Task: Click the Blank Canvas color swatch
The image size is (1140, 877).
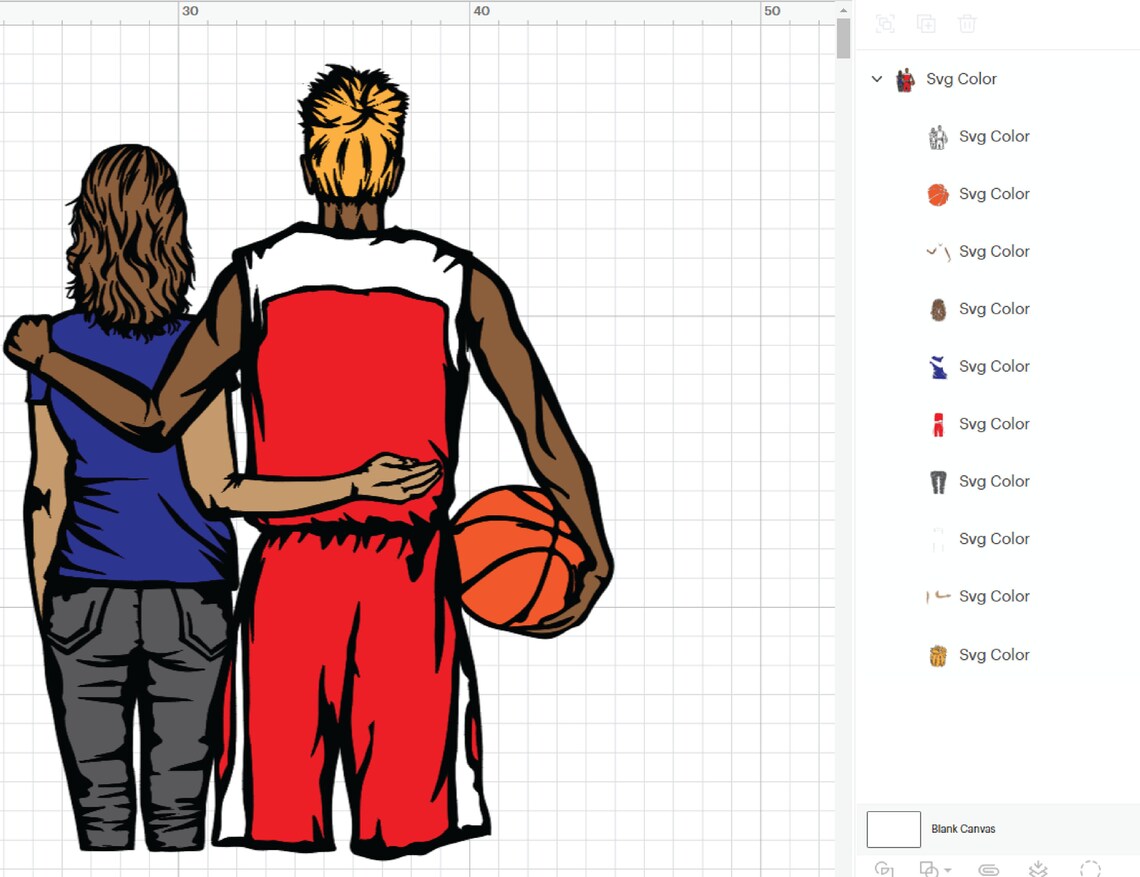Action: pyautogui.click(x=893, y=828)
